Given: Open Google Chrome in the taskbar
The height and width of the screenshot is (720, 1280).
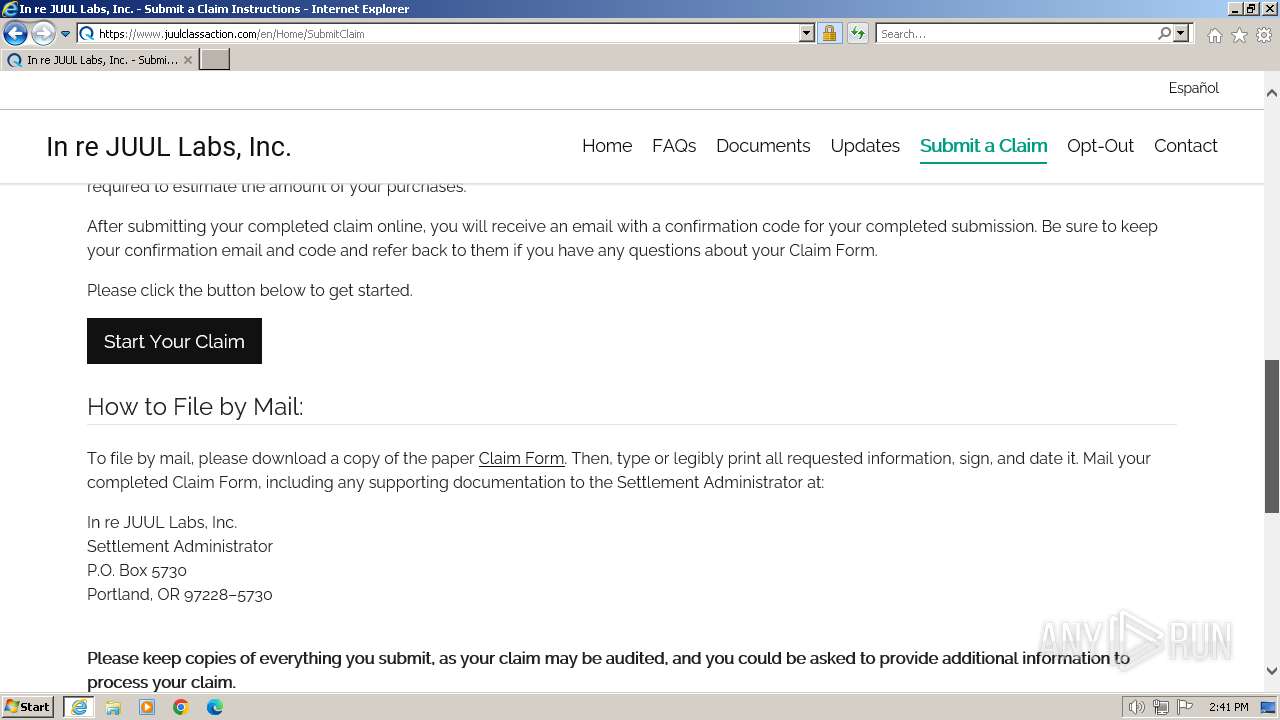Looking at the screenshot, I should click(x=181, y=707).
